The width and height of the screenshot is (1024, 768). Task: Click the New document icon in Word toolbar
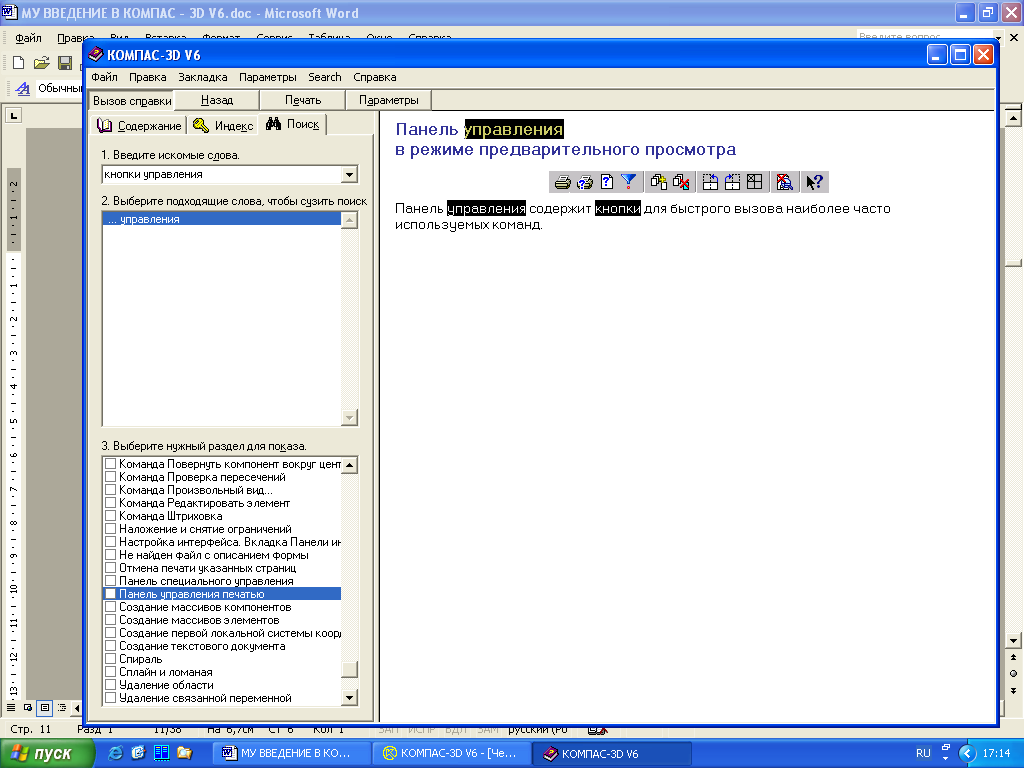pos(18,63)
